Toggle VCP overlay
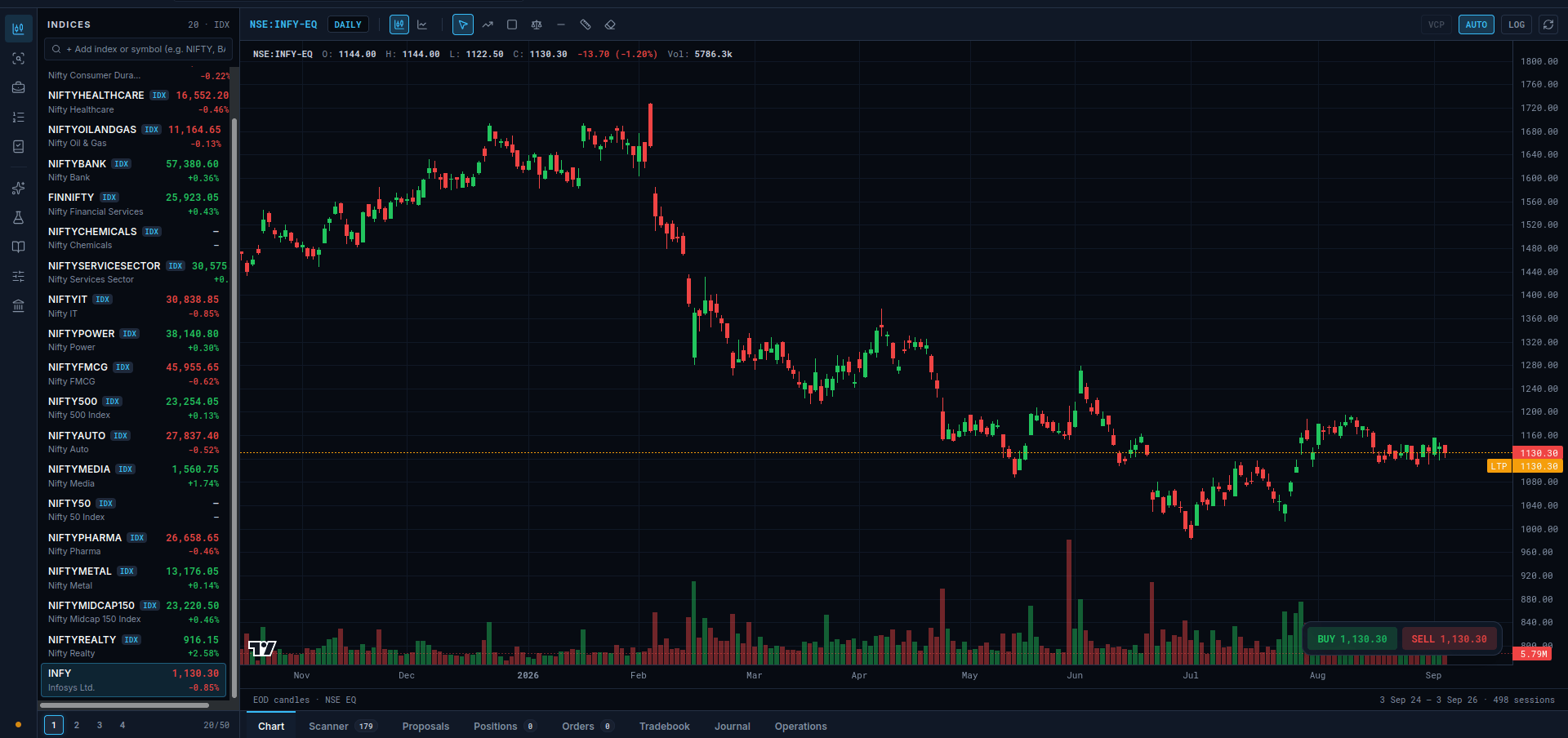This screenshot has width=1568, height=738. 1437,24
